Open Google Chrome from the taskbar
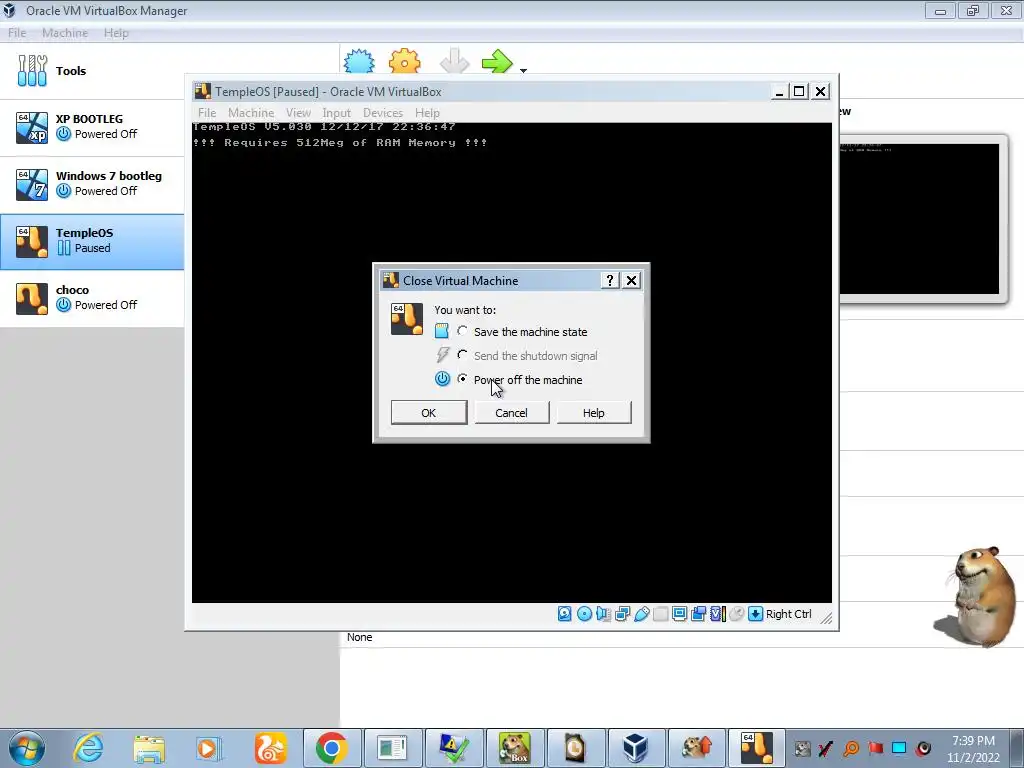The width and height of the screenshot is (1024, 768). point(331,748)
